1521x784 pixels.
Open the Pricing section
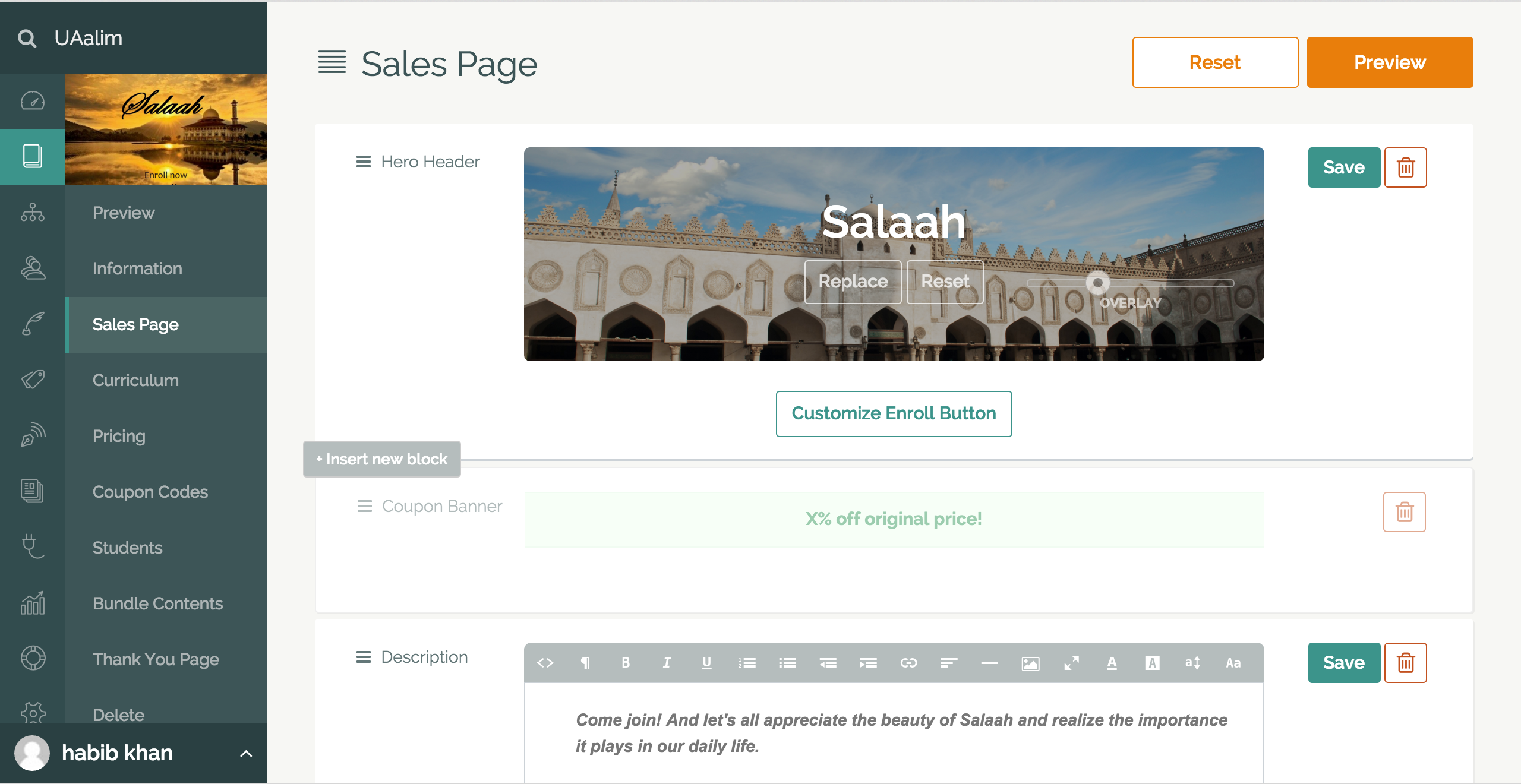pyautogui.click(x=119, y=436)
